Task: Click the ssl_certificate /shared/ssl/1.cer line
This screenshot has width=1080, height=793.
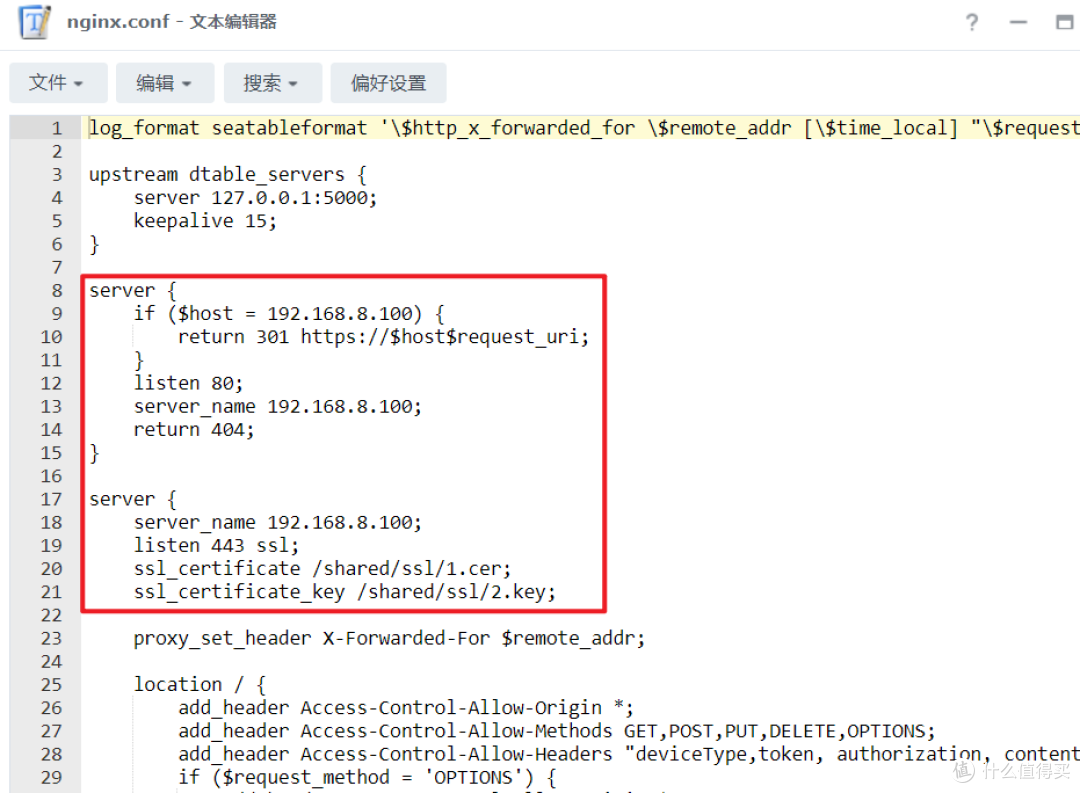Action: click(322, 568)
